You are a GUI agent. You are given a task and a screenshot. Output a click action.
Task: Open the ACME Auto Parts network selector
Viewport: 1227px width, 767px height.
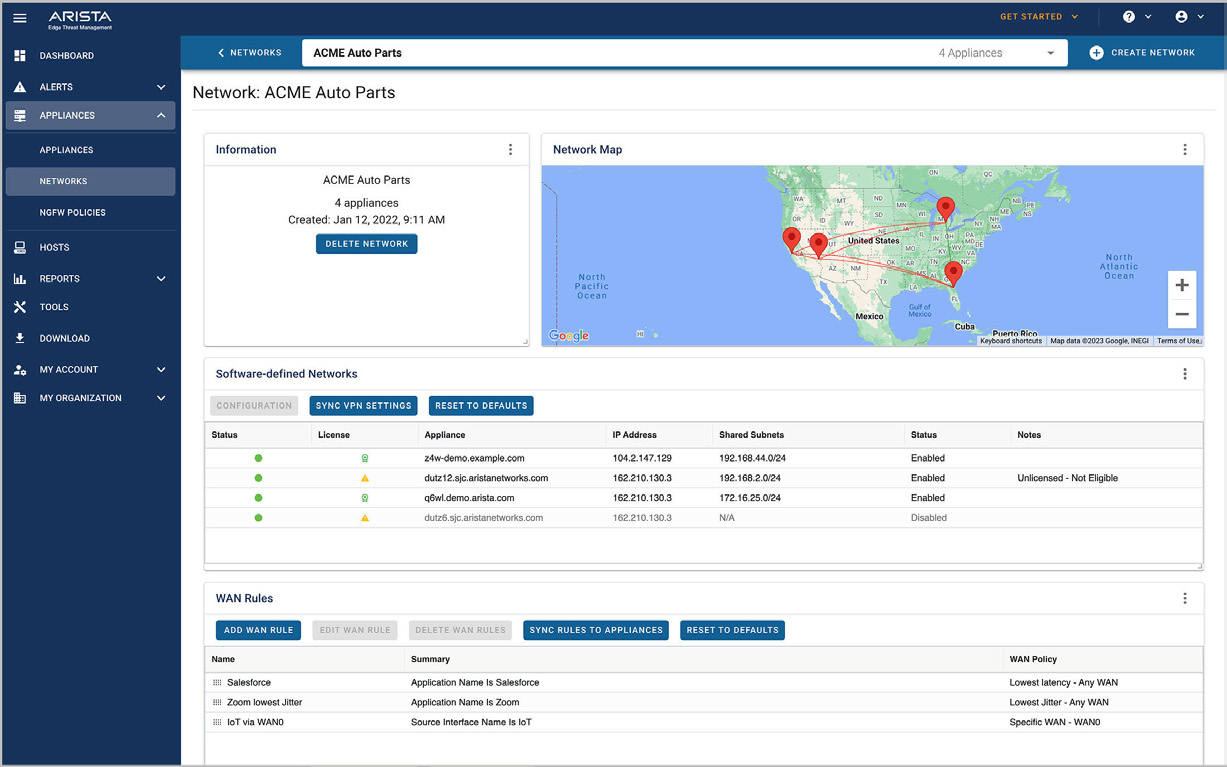click(684, 53)
